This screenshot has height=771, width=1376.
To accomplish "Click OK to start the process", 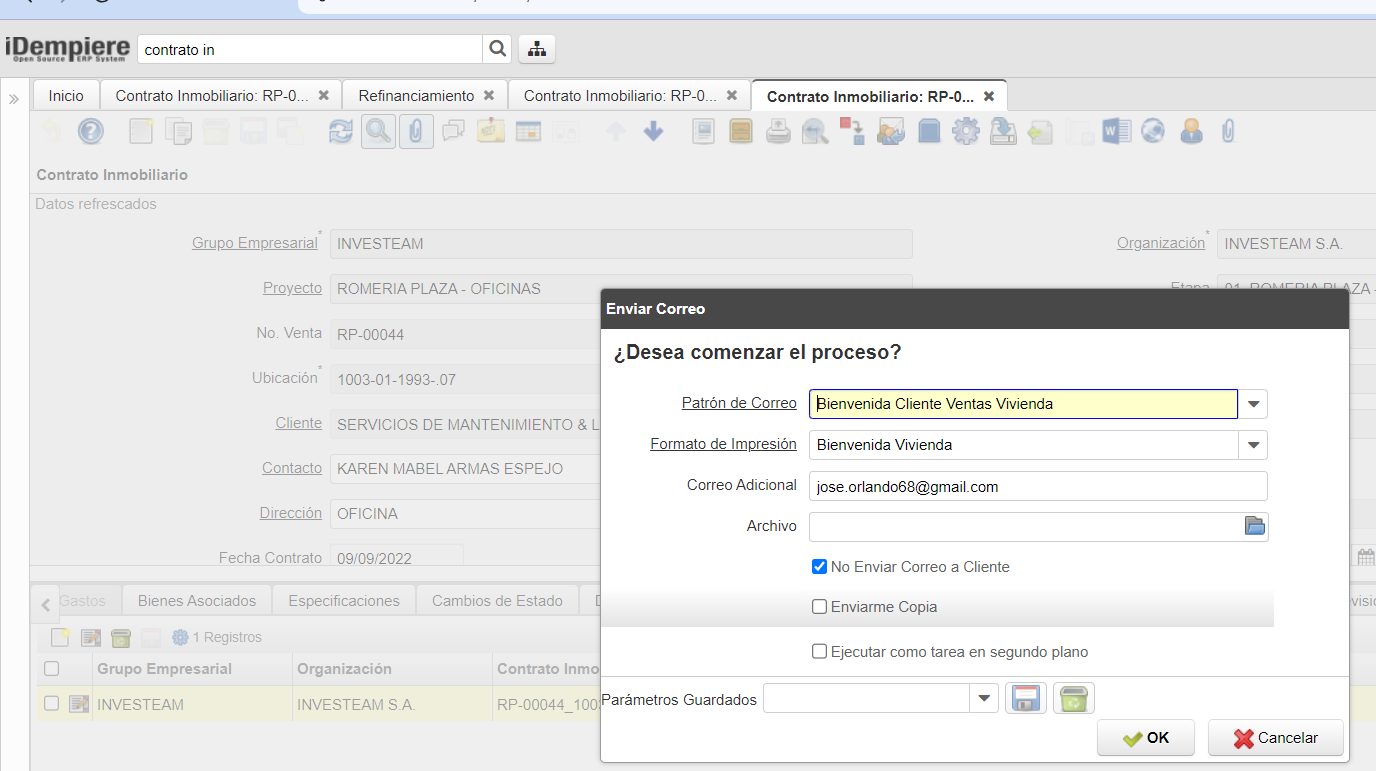I will [1146, 738].
